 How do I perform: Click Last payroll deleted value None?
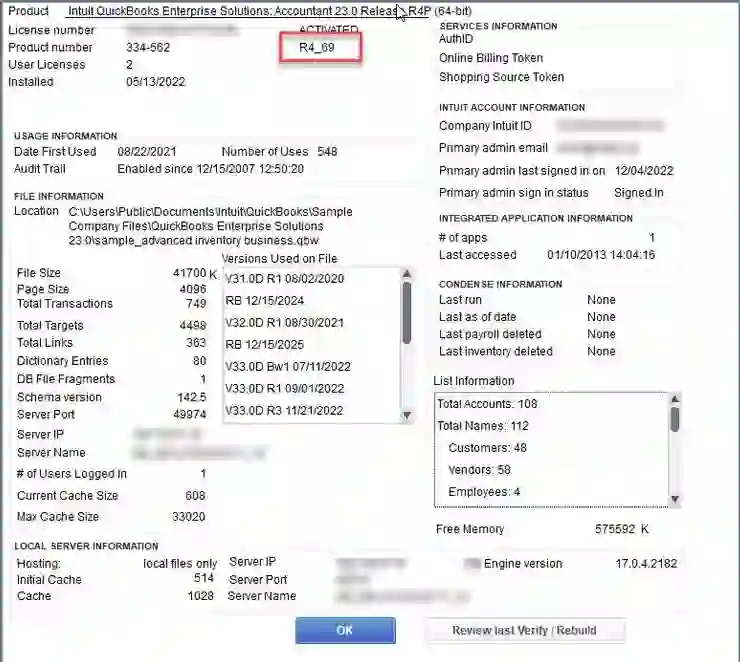click(x=601, y=335)
